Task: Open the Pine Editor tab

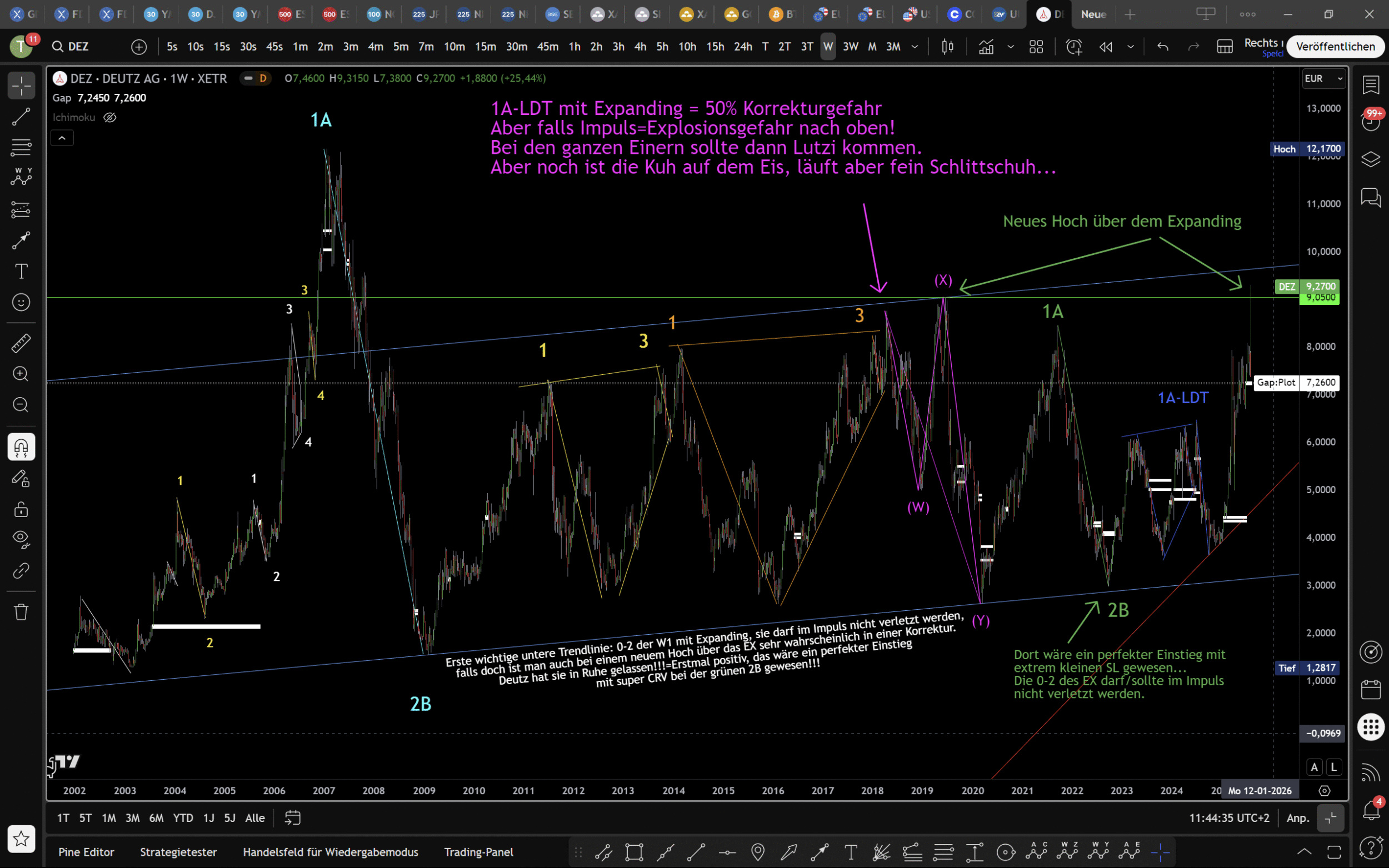Action: [x=86, y=852]
